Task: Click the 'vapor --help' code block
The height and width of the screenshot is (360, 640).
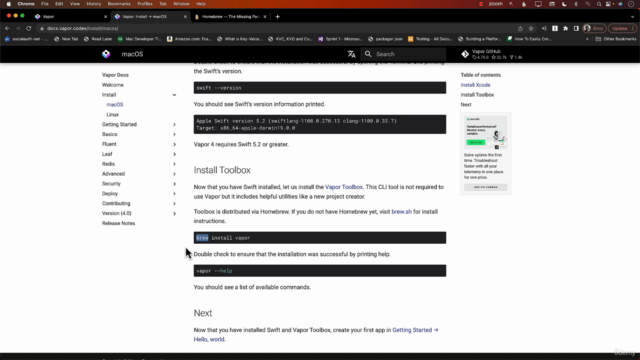Action: [320, 271]
